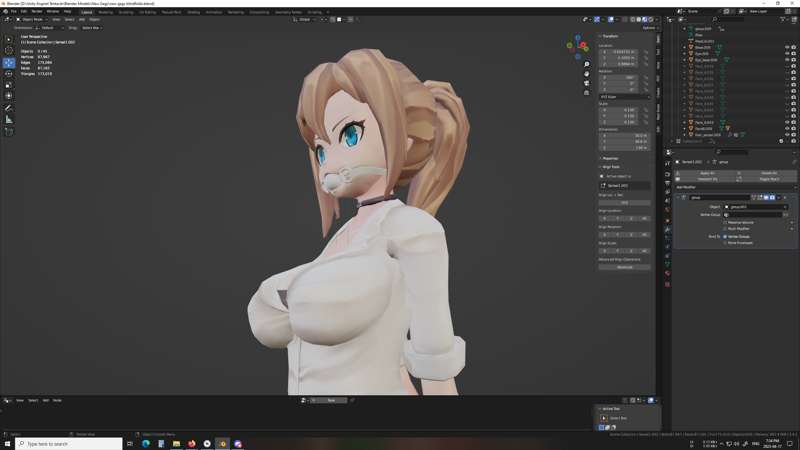This screenshot has width=800, height=450.
Task: Select the Rotate tool
Action: tap(9, 74)
